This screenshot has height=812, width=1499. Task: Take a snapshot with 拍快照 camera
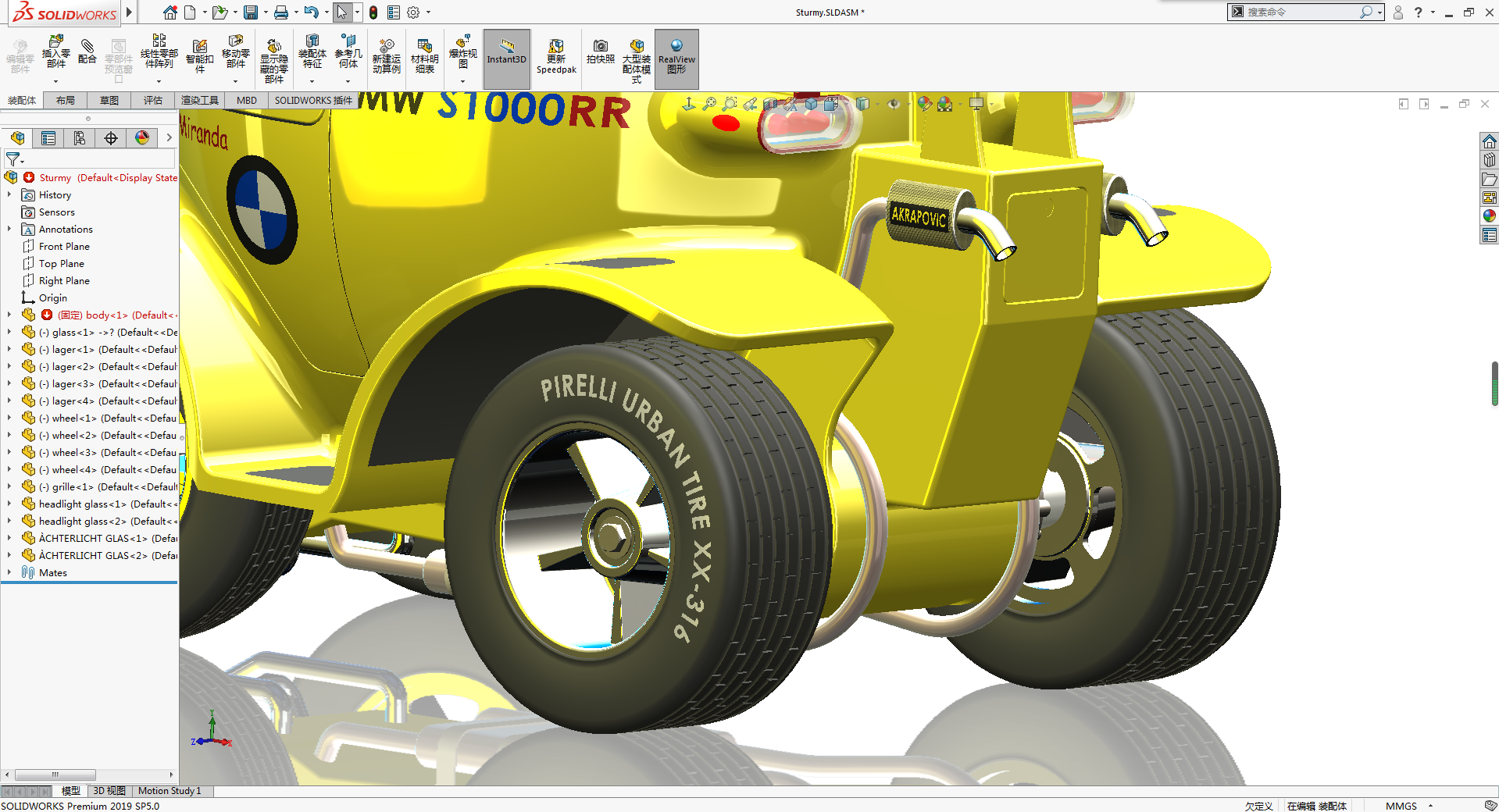(x=601, y=52)
